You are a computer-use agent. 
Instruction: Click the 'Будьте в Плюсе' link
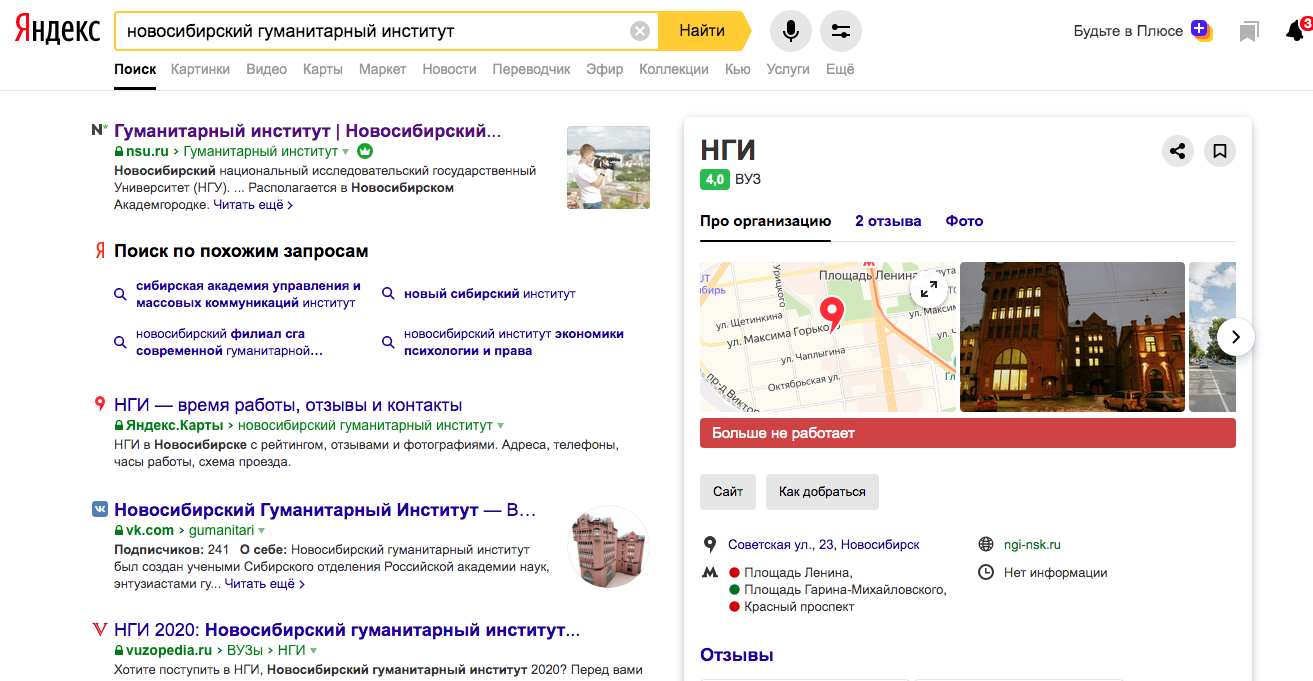1128,31
